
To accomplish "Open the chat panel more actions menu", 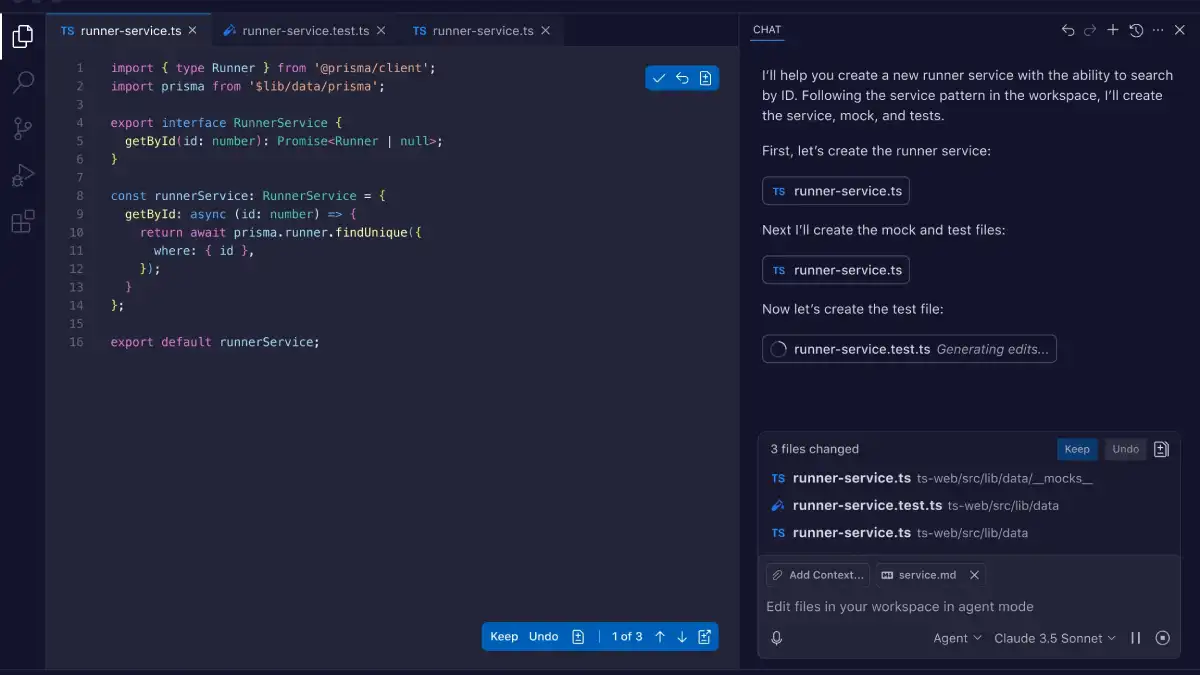I will point(1159,30).
